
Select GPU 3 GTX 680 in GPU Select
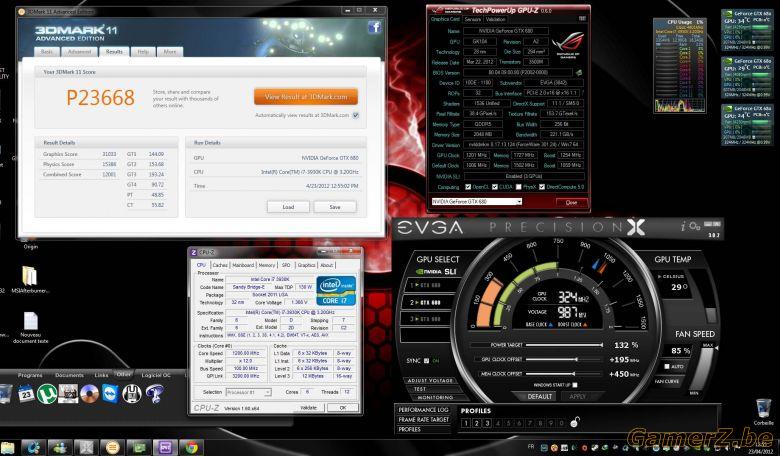(426, 319)
